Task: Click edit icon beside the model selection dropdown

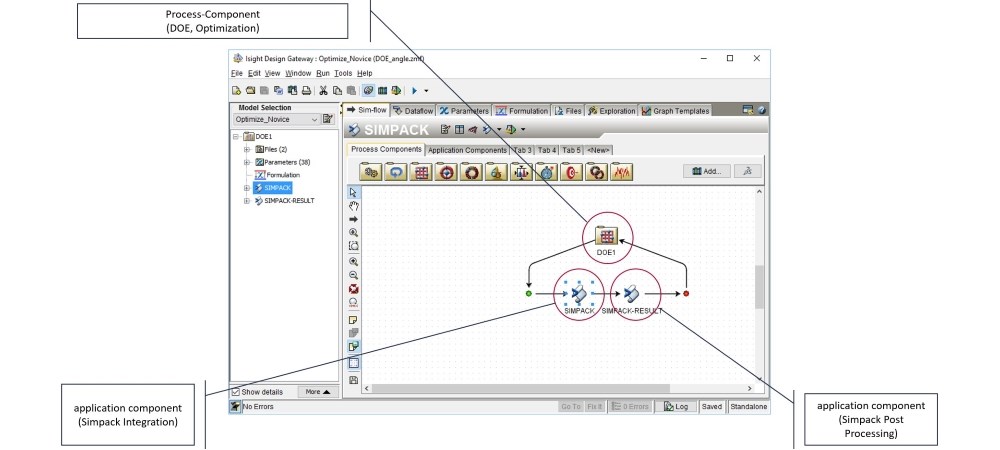Action: tap(328, 119)
